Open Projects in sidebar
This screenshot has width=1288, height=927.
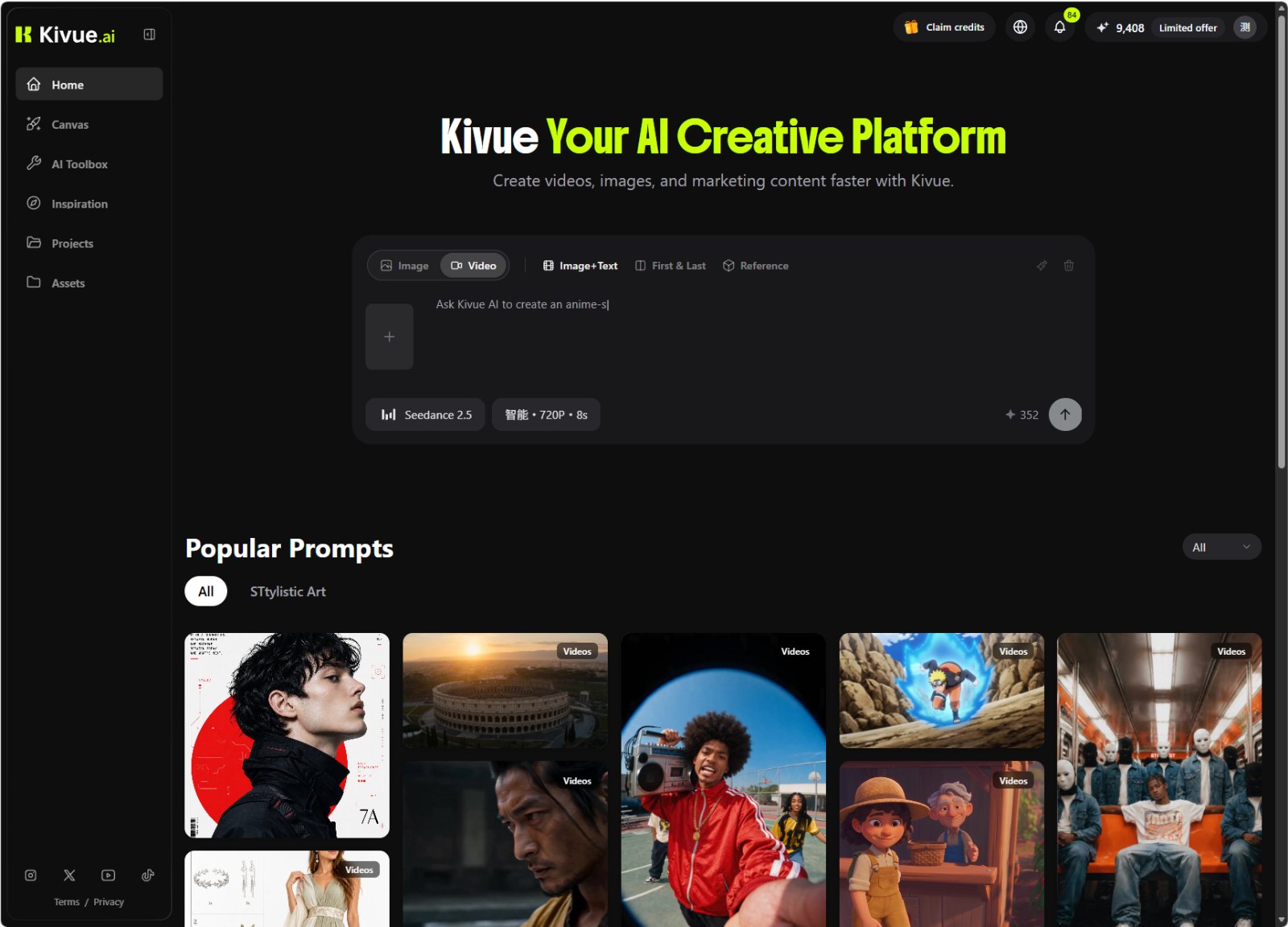(x=89, y=243)
